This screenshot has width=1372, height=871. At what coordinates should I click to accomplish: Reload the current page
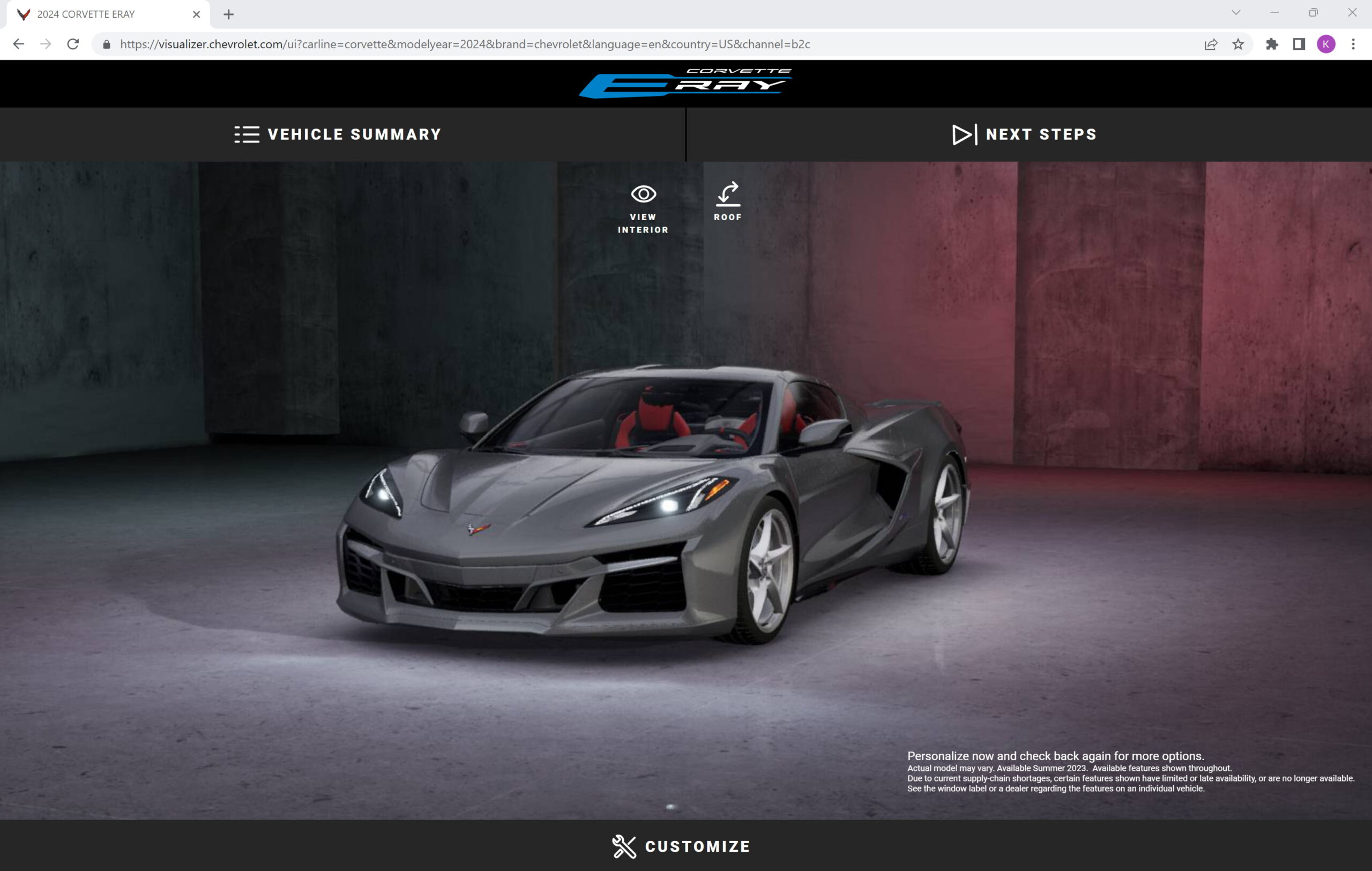73,44
